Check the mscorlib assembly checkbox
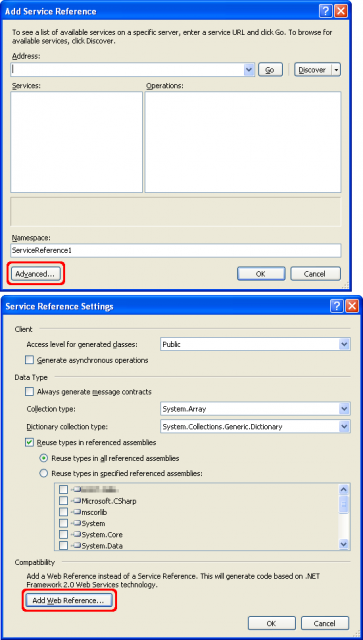The width and height of the screenshot is (363, 640). coord(64,512)
